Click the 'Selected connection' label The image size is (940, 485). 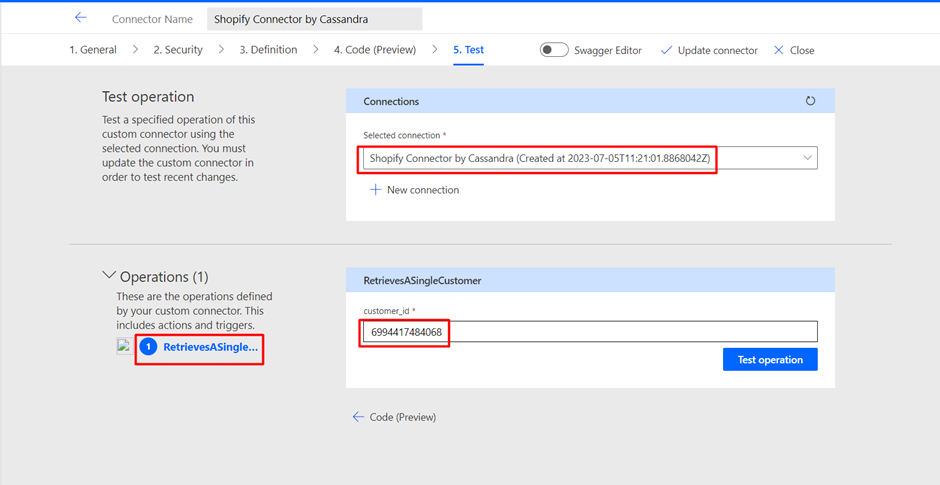[404, 135]
